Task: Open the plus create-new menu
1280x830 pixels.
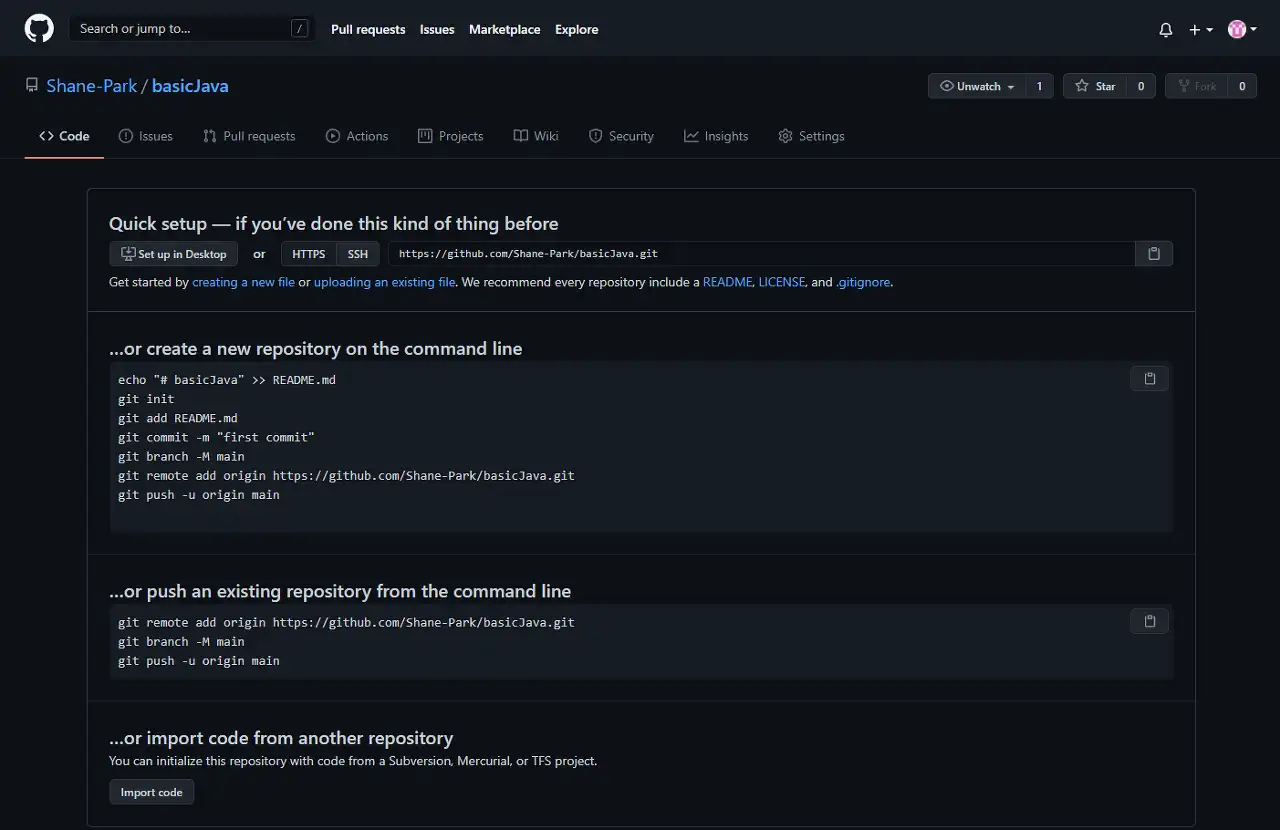Action: [1201, 30]
